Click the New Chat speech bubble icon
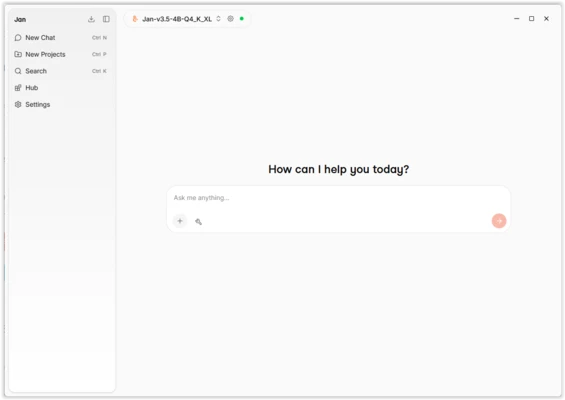The height and width of the screenshot is (400, 565). pos(18,37)
